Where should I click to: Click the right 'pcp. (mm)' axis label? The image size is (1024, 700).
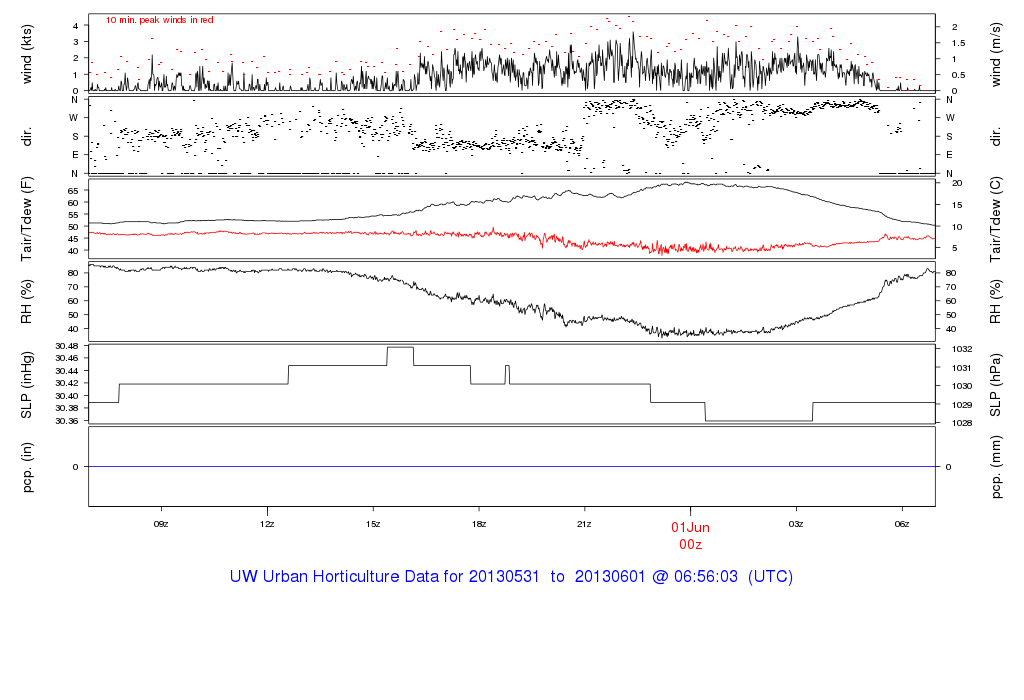995,468
